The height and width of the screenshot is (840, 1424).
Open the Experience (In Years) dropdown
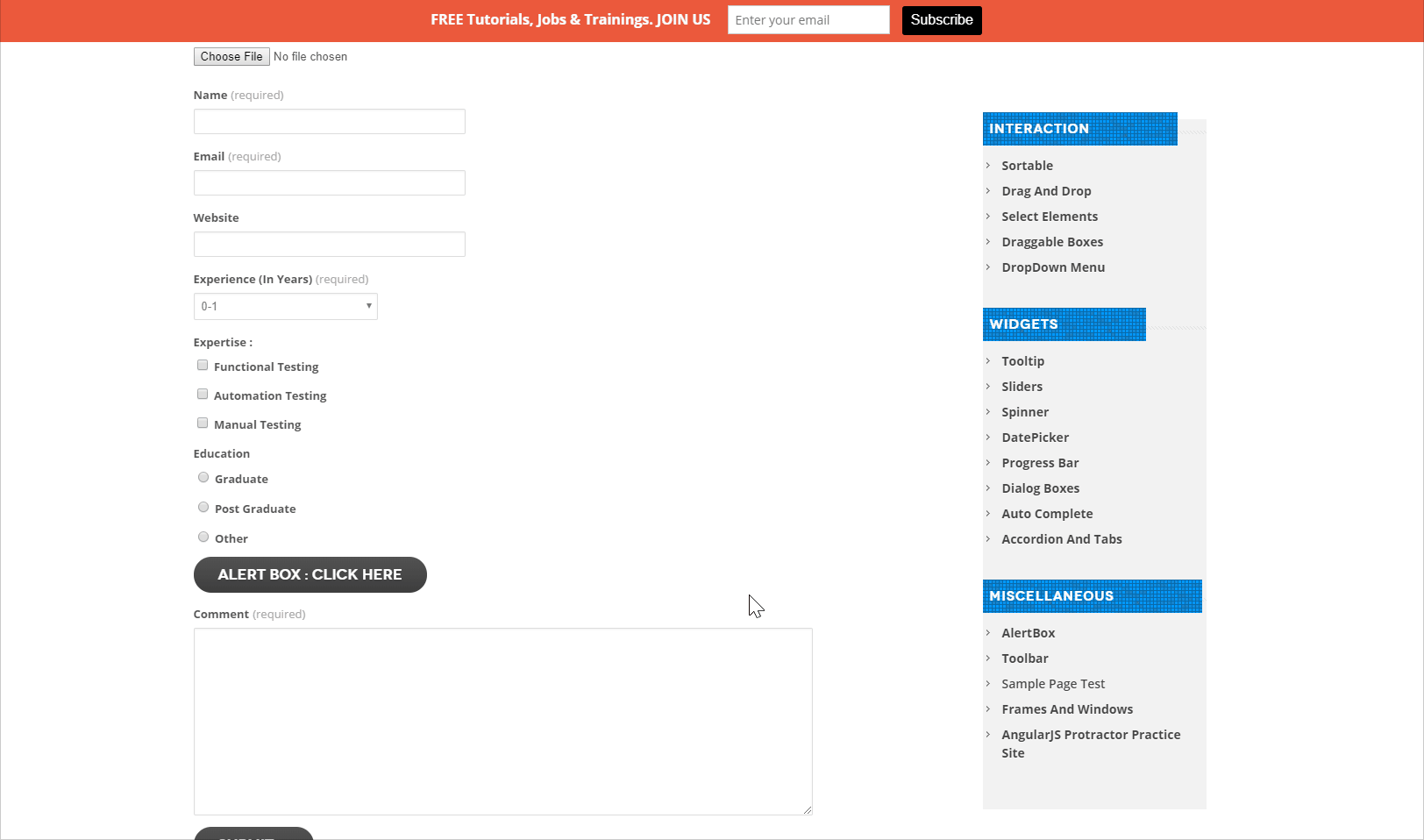pos(286,307)
